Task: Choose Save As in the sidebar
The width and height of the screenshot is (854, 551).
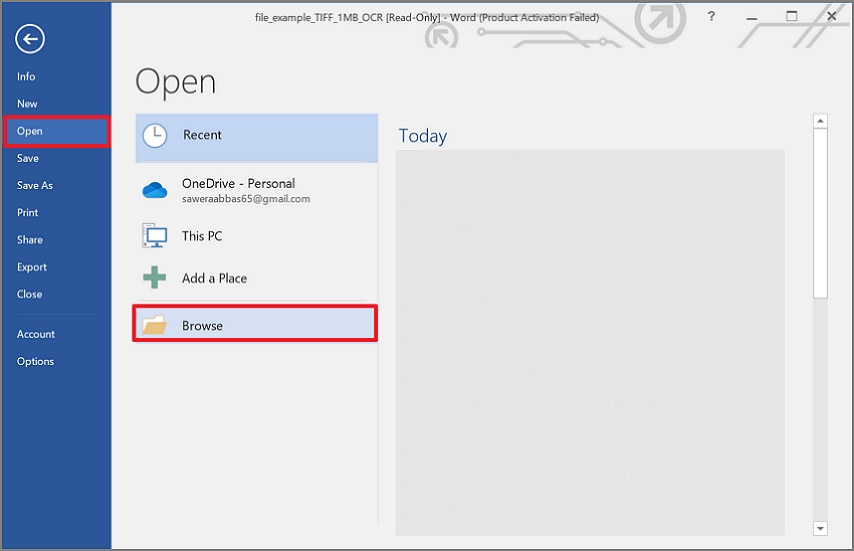Action: 35,186
